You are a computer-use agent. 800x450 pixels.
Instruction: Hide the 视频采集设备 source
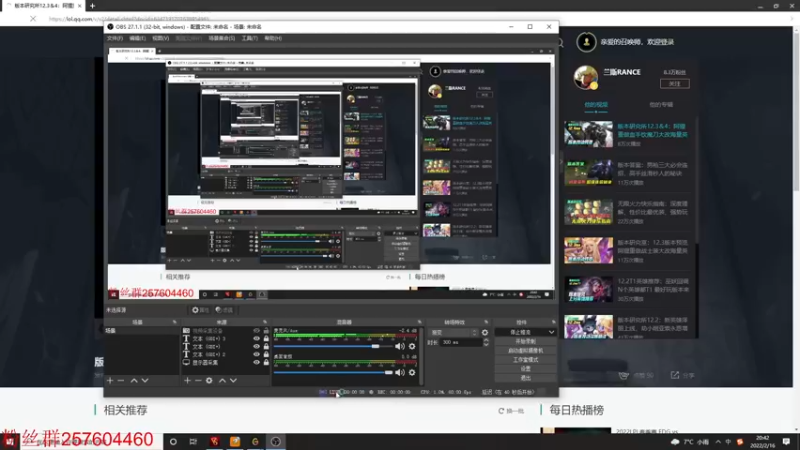pyautogui.click(x=257, y=331)
